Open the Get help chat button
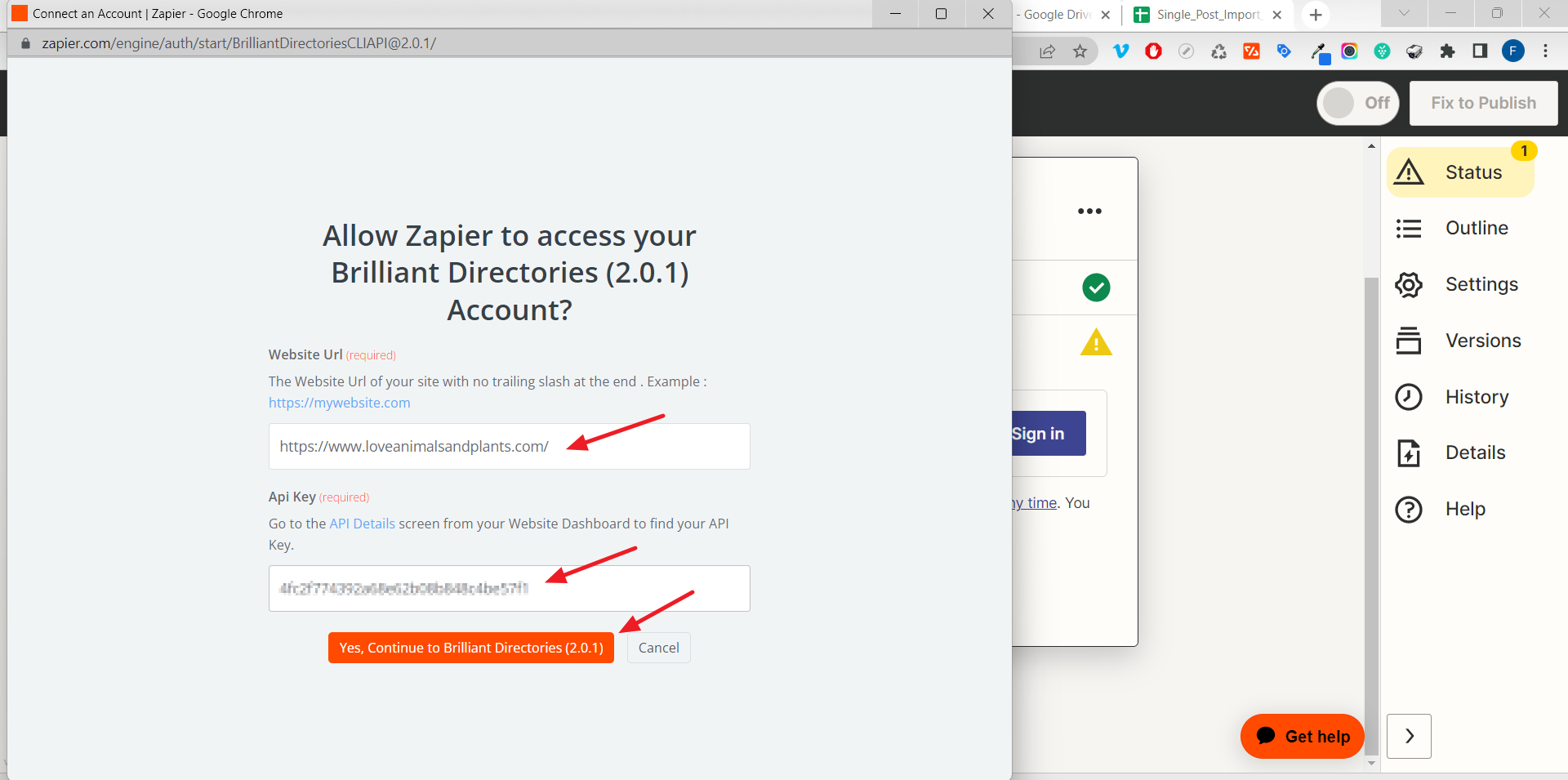The width and height of the screenshot is (1568, 780). [x=1303, y=736]
